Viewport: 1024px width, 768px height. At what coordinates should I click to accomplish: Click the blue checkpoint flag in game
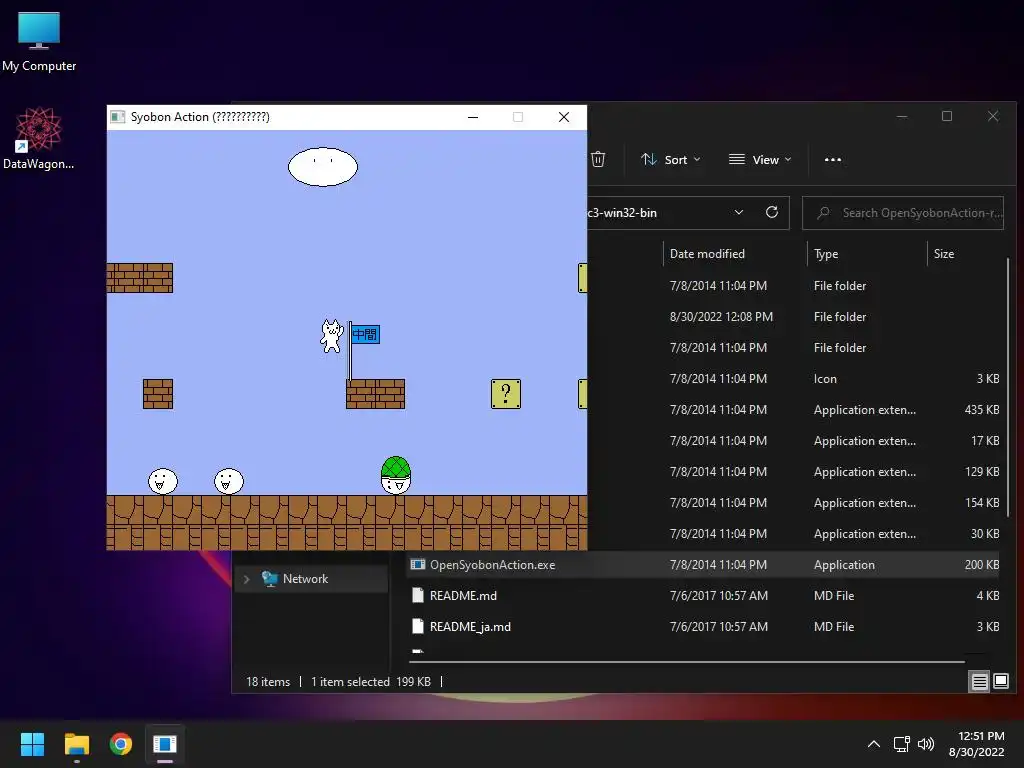click(365, 334)
